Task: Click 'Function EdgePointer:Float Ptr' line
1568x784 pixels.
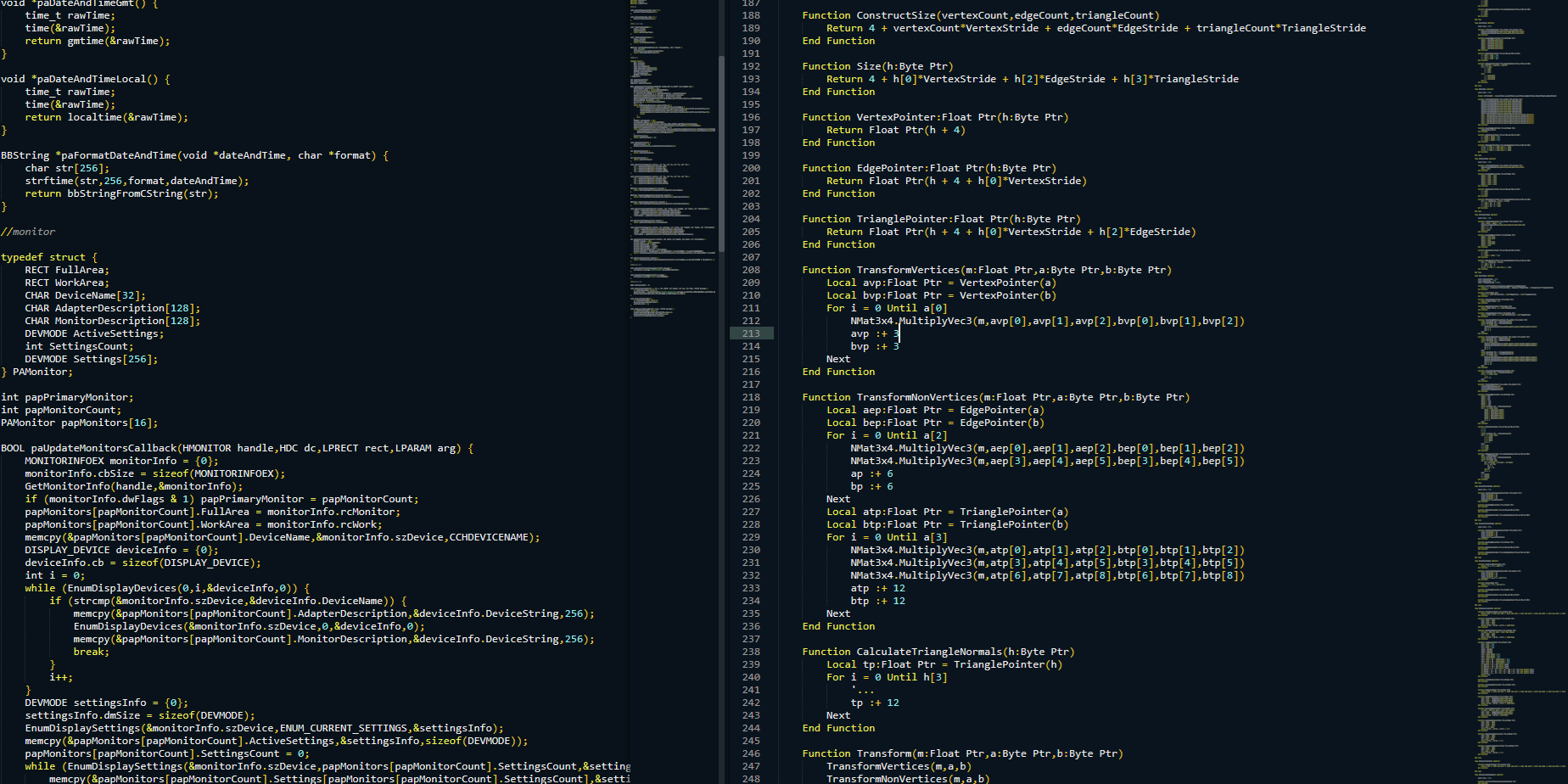Action: [x=929, y=168]
